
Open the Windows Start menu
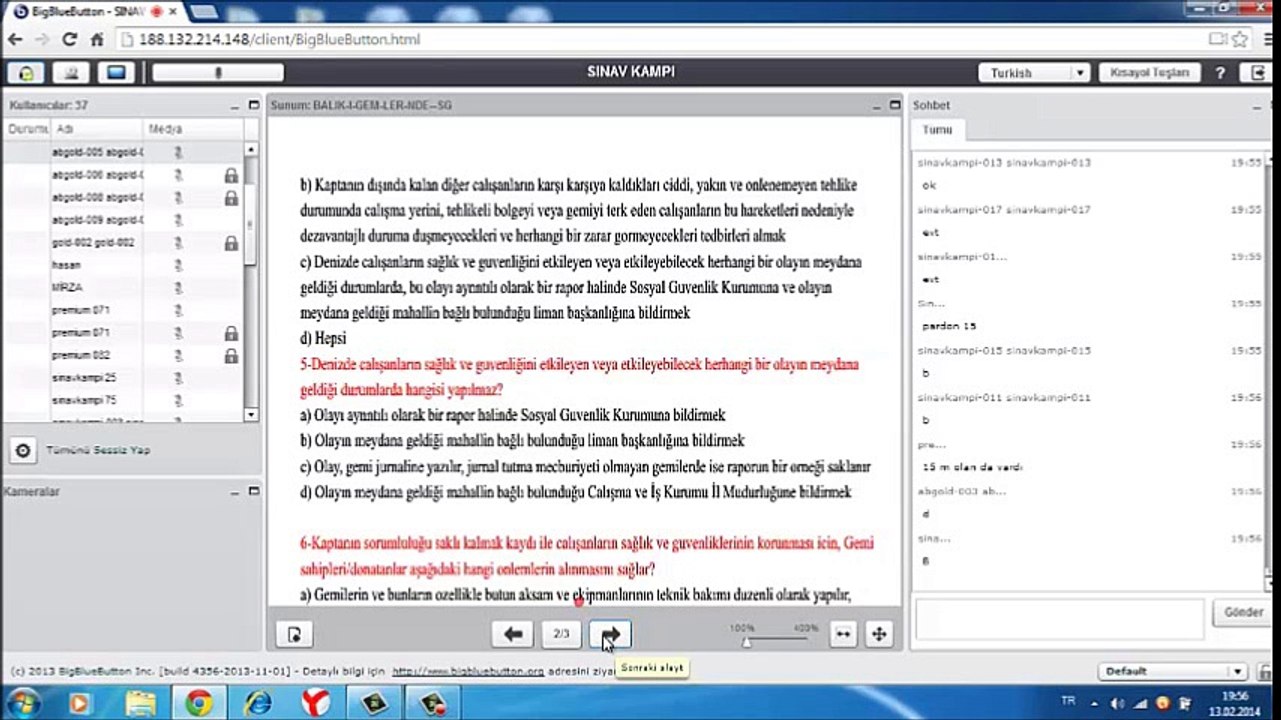tap(24, 703)
